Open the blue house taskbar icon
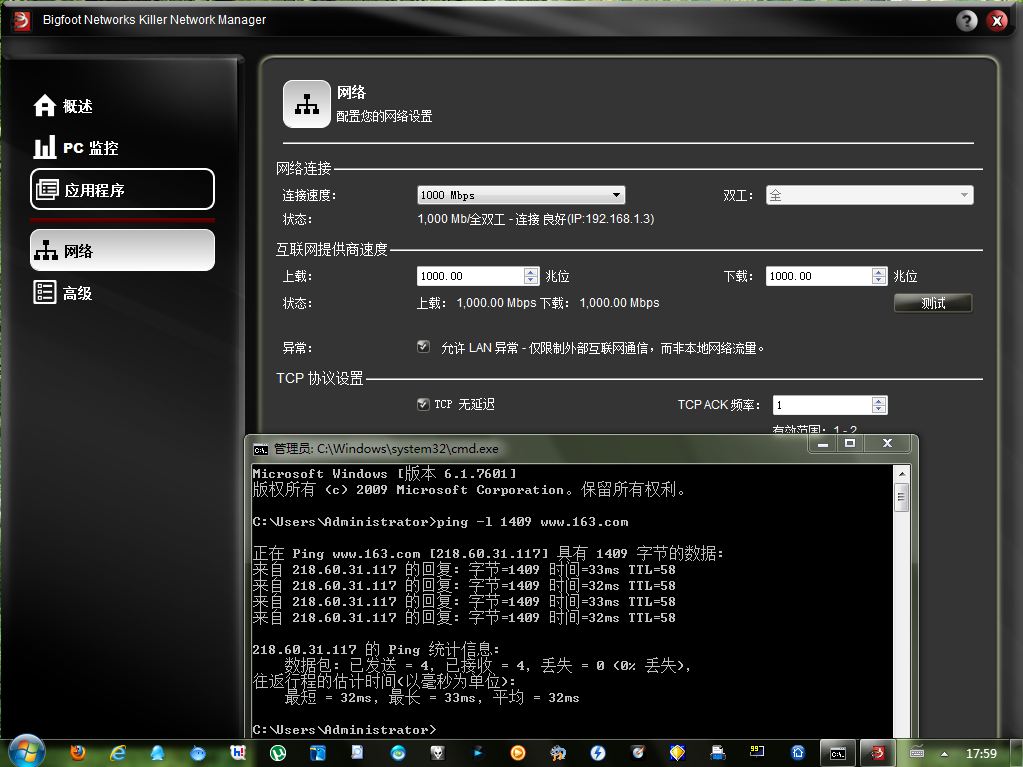Image resolution: width=1023 pixels, height=767 pixels. click(x=797, y=753)
